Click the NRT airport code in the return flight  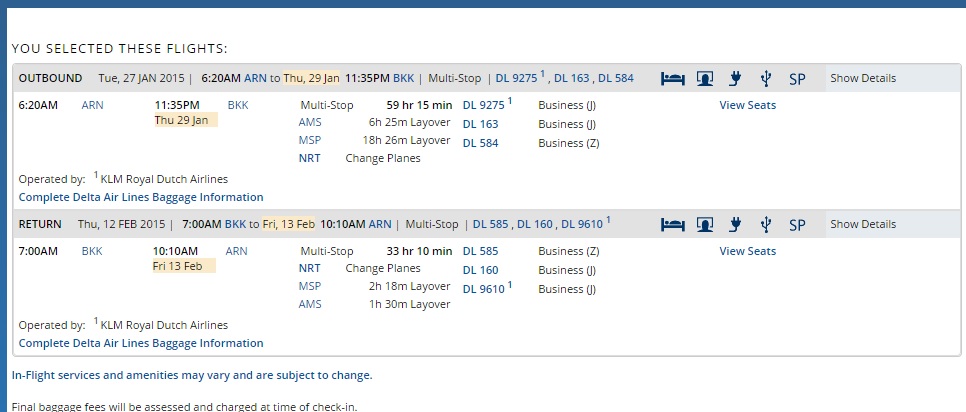[x=310, y=270]
